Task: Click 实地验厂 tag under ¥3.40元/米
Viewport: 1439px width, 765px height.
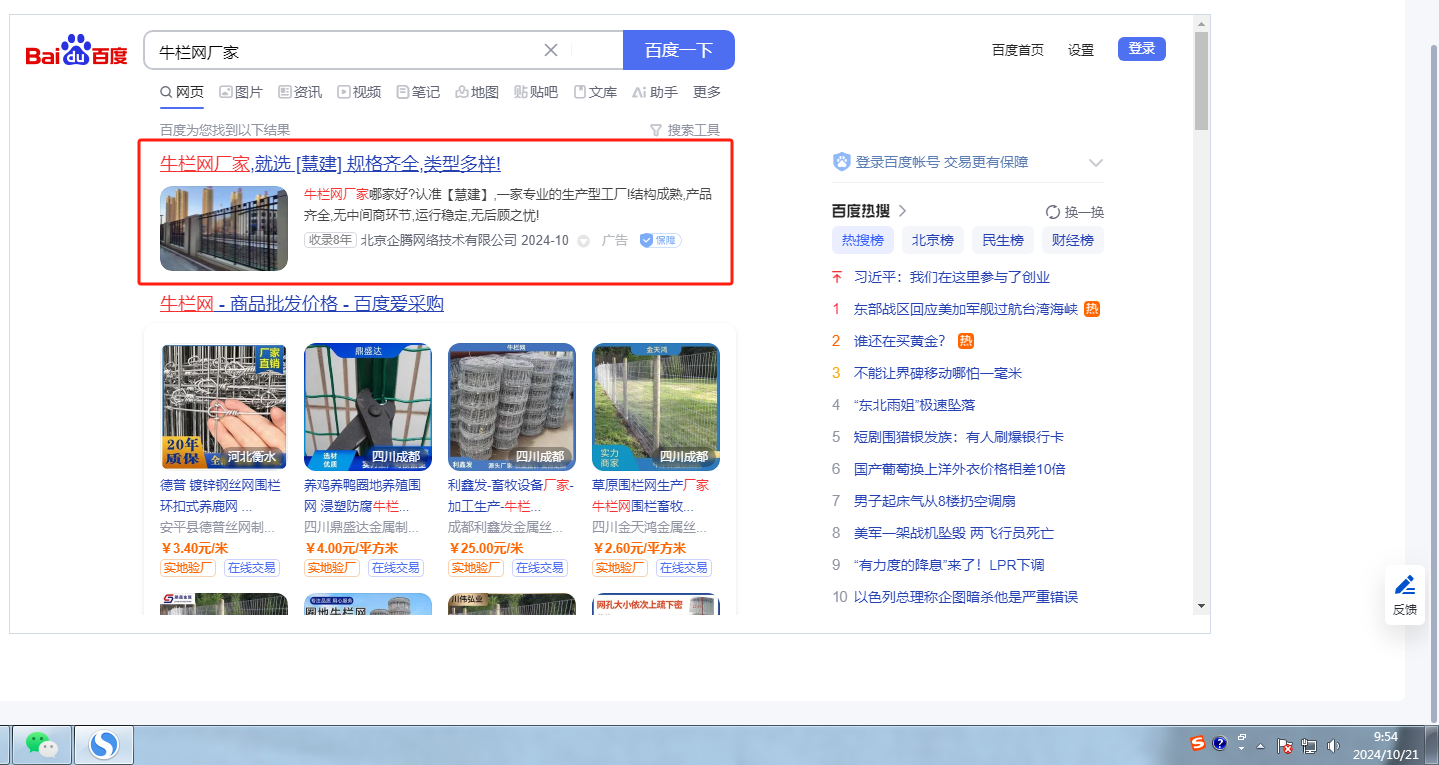Action: [x=188, y=568]
